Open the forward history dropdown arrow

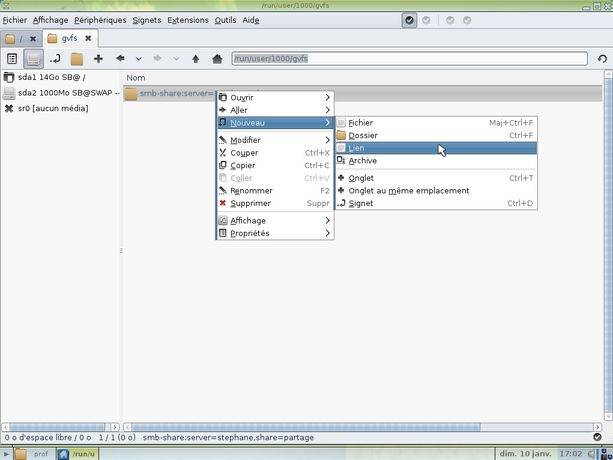coord(176,59)
